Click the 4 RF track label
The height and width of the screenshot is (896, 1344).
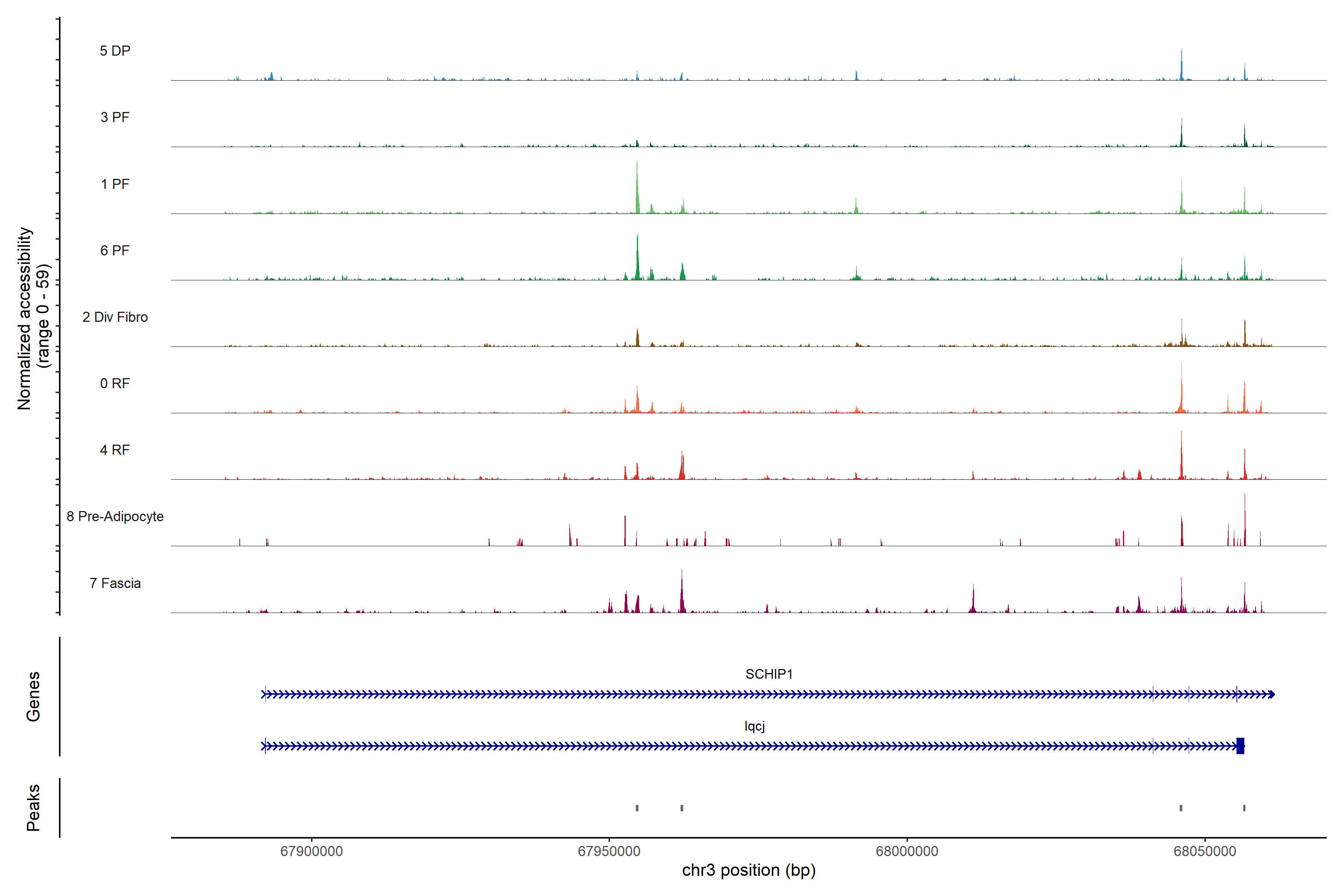(x=115, y=450)
